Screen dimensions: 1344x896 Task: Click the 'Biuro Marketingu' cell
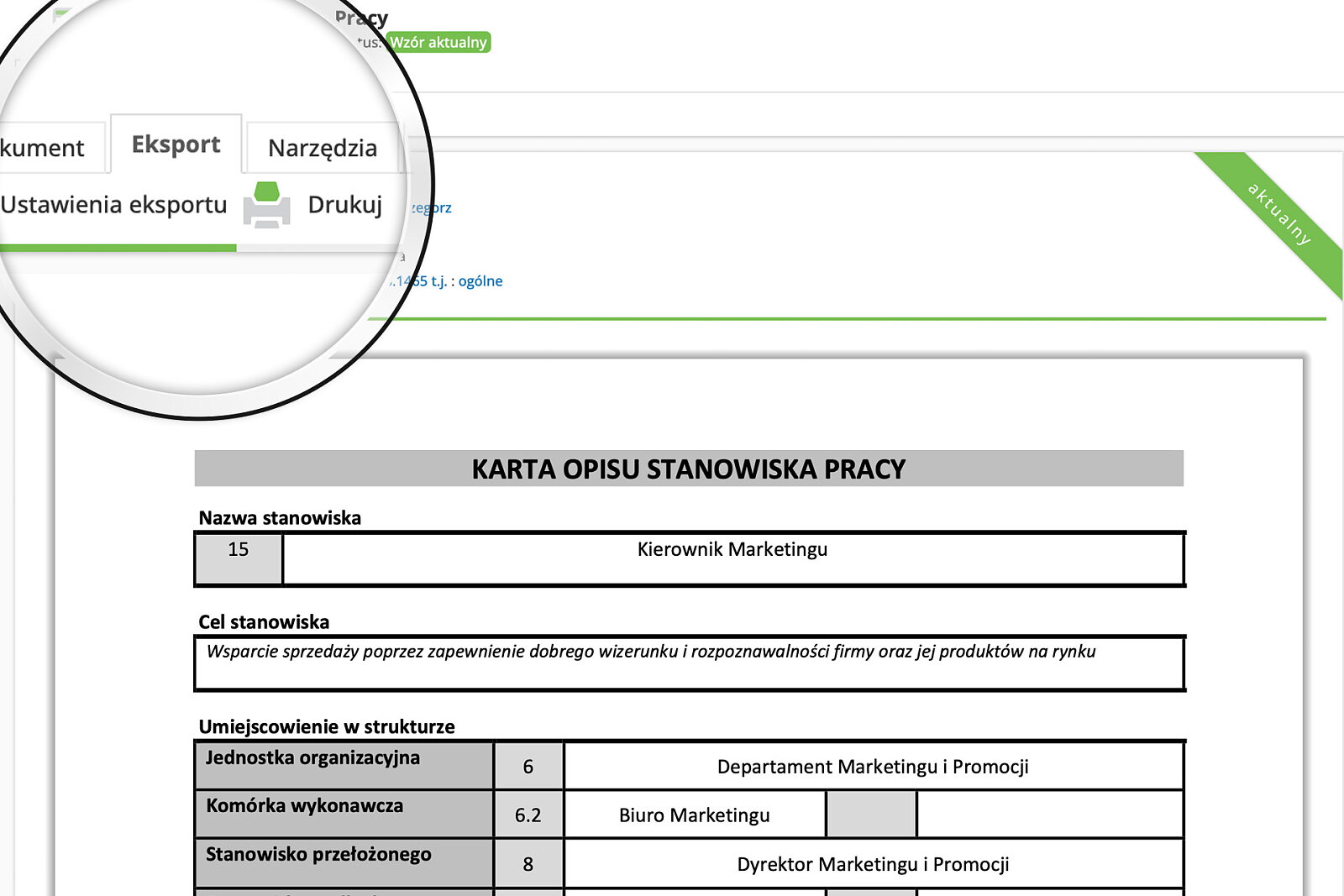(x=694, y=815)
